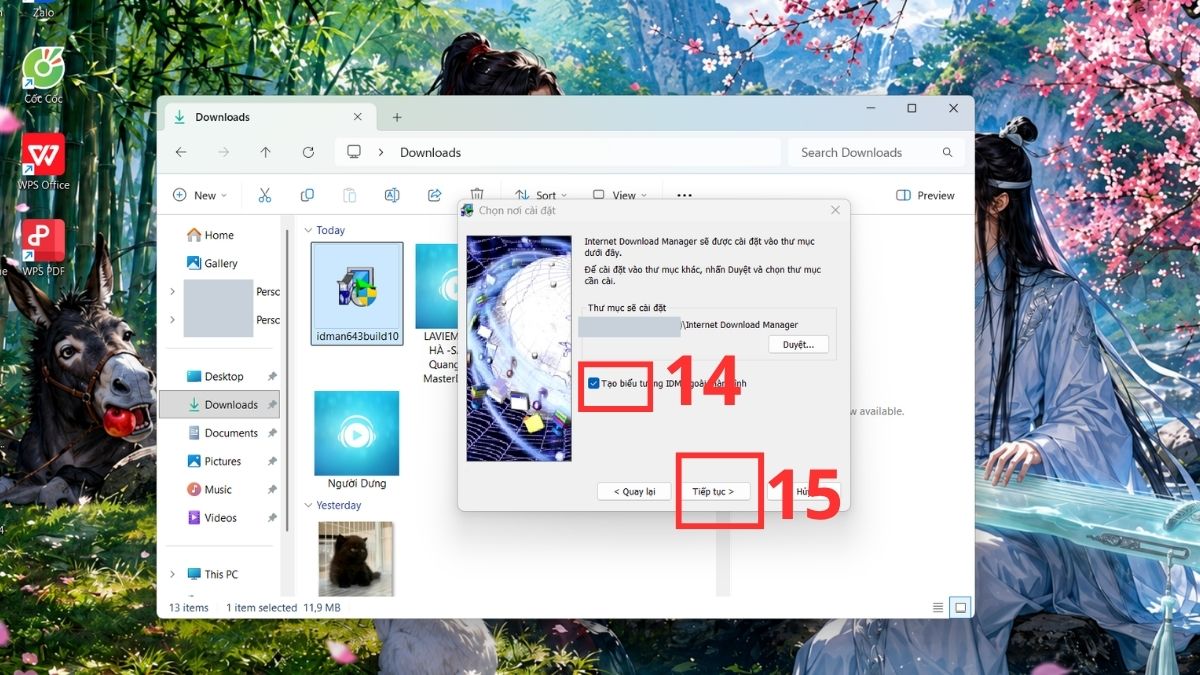Unpin the Desktop folder in the sidebar
Screen dimensions: 1200x675
click(272, 376)
